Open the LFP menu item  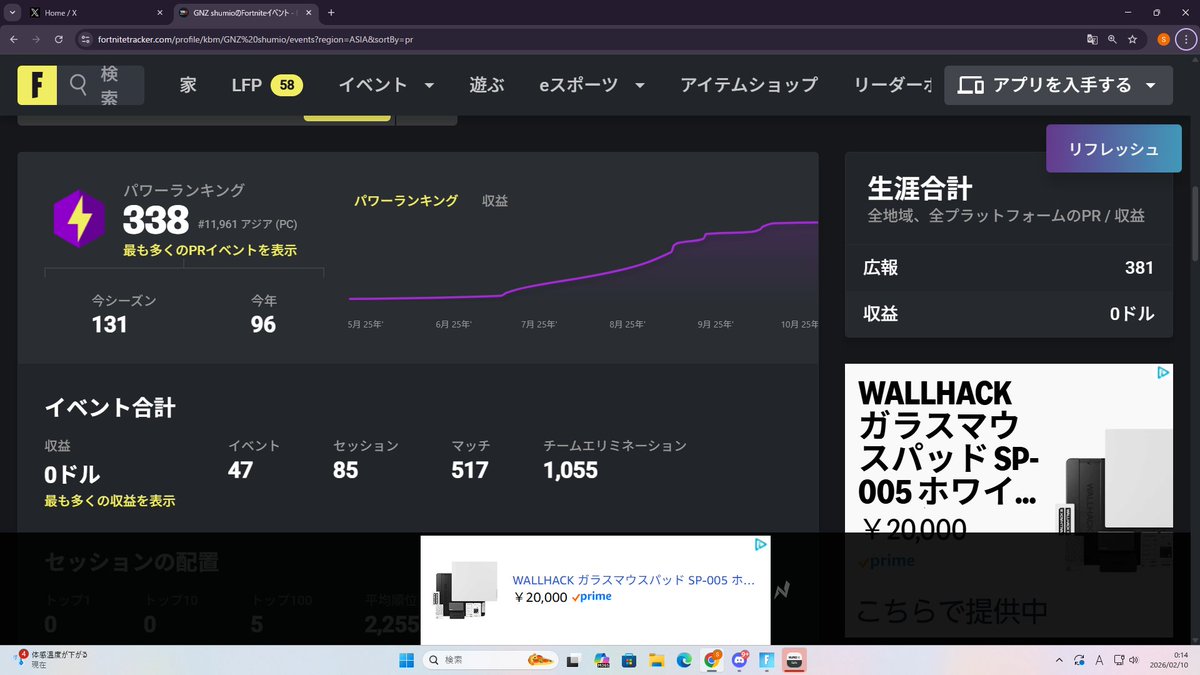point(267,85)
